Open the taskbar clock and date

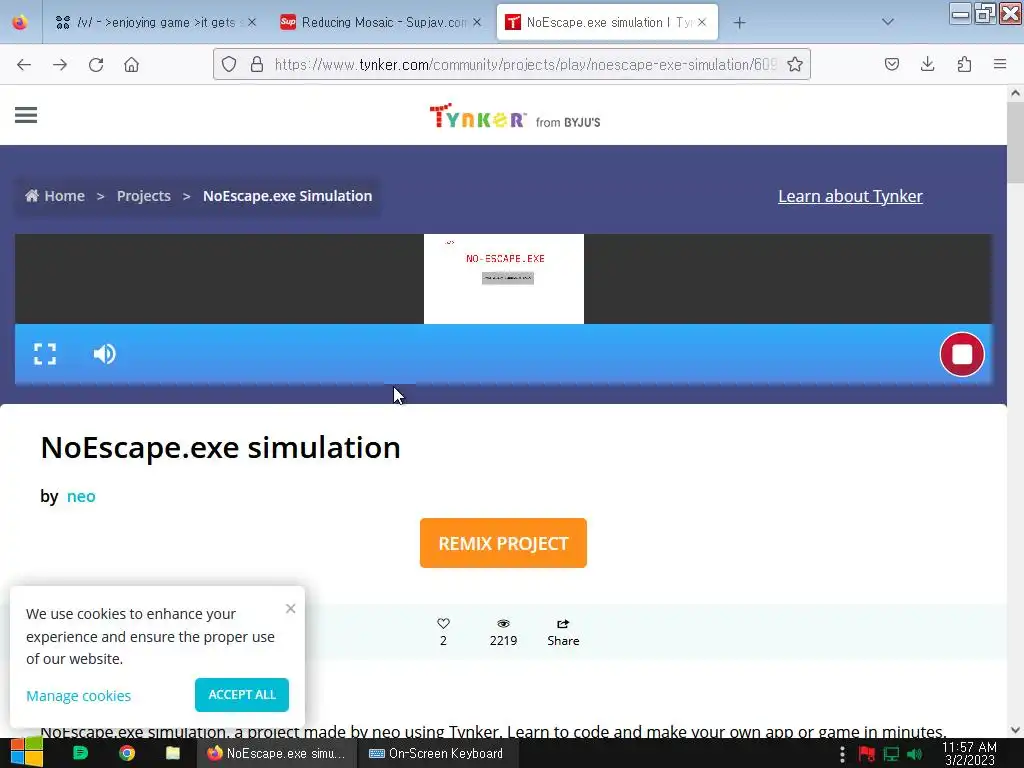[969, 754]
